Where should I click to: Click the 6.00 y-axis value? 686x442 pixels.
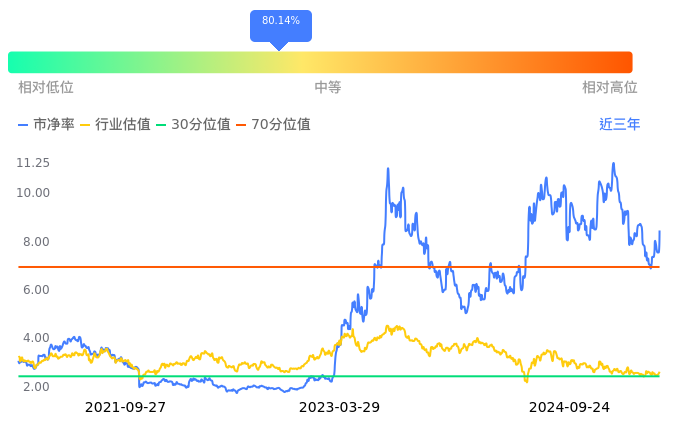coord(37,290)
